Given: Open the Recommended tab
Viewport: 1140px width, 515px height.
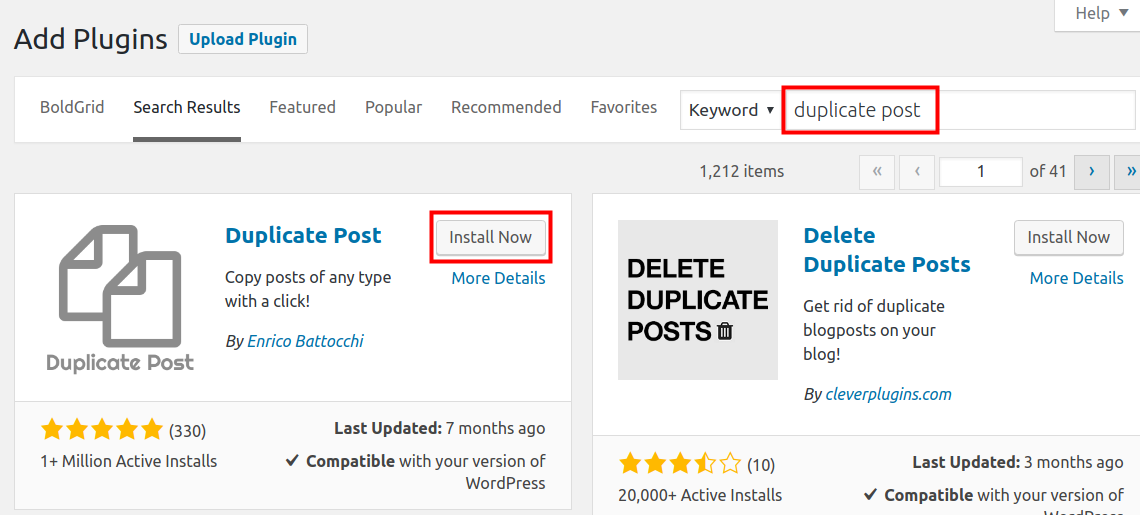Looking at the screenshot, I should coord(506,107).
